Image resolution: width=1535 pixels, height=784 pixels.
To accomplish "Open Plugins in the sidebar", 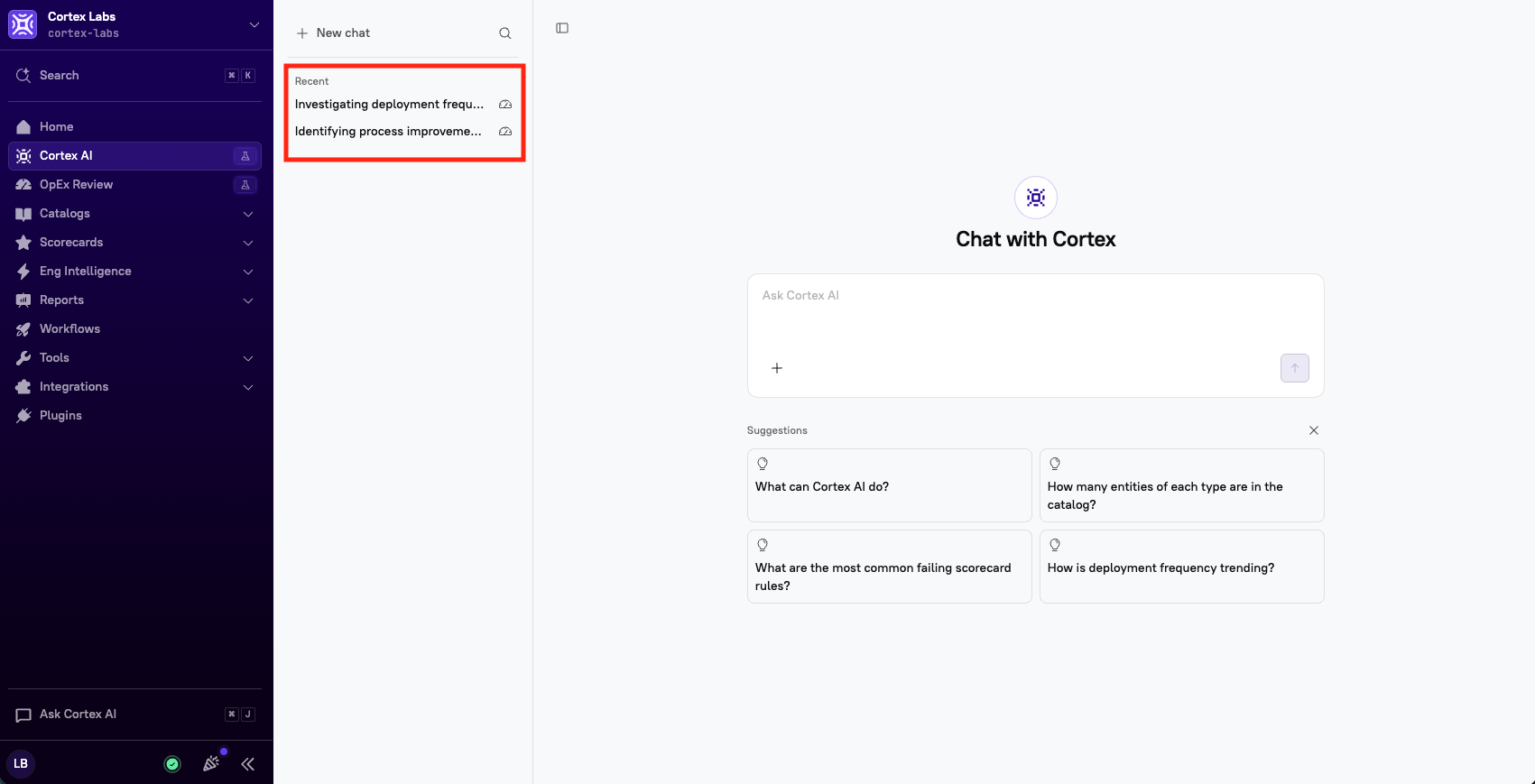I will (x=135, y=416).
